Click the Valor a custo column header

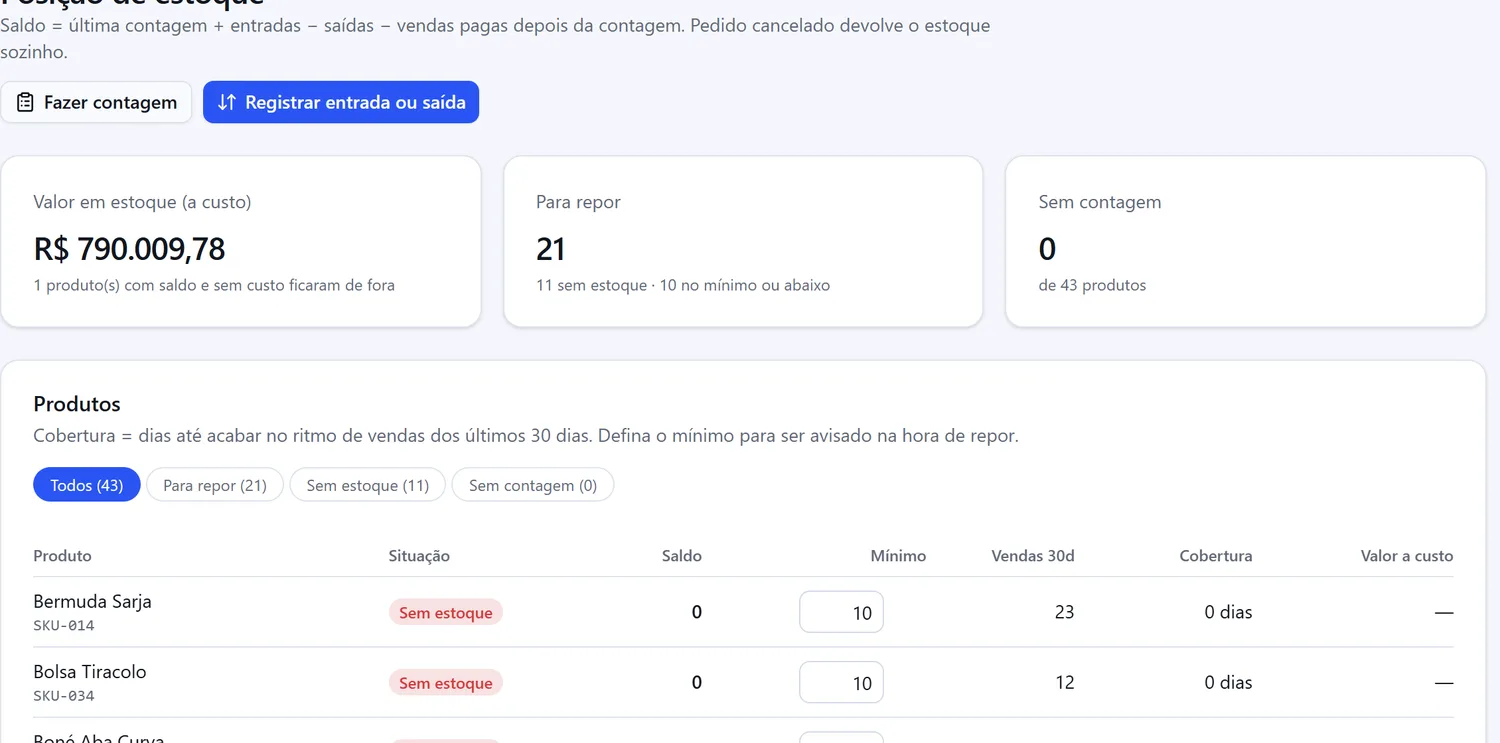pos(1407,556)
